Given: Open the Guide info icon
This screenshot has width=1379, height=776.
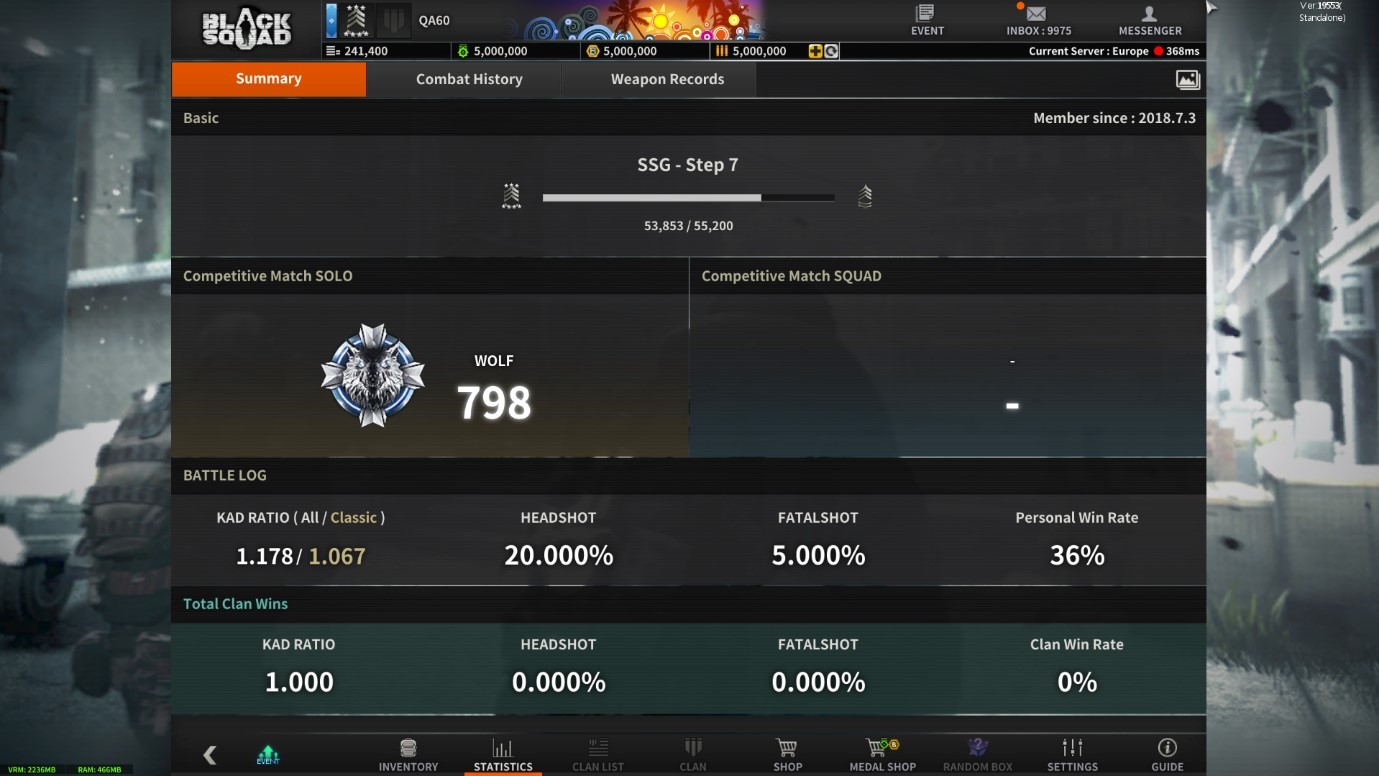Looking at the screenshot, I should (1167, 748).
